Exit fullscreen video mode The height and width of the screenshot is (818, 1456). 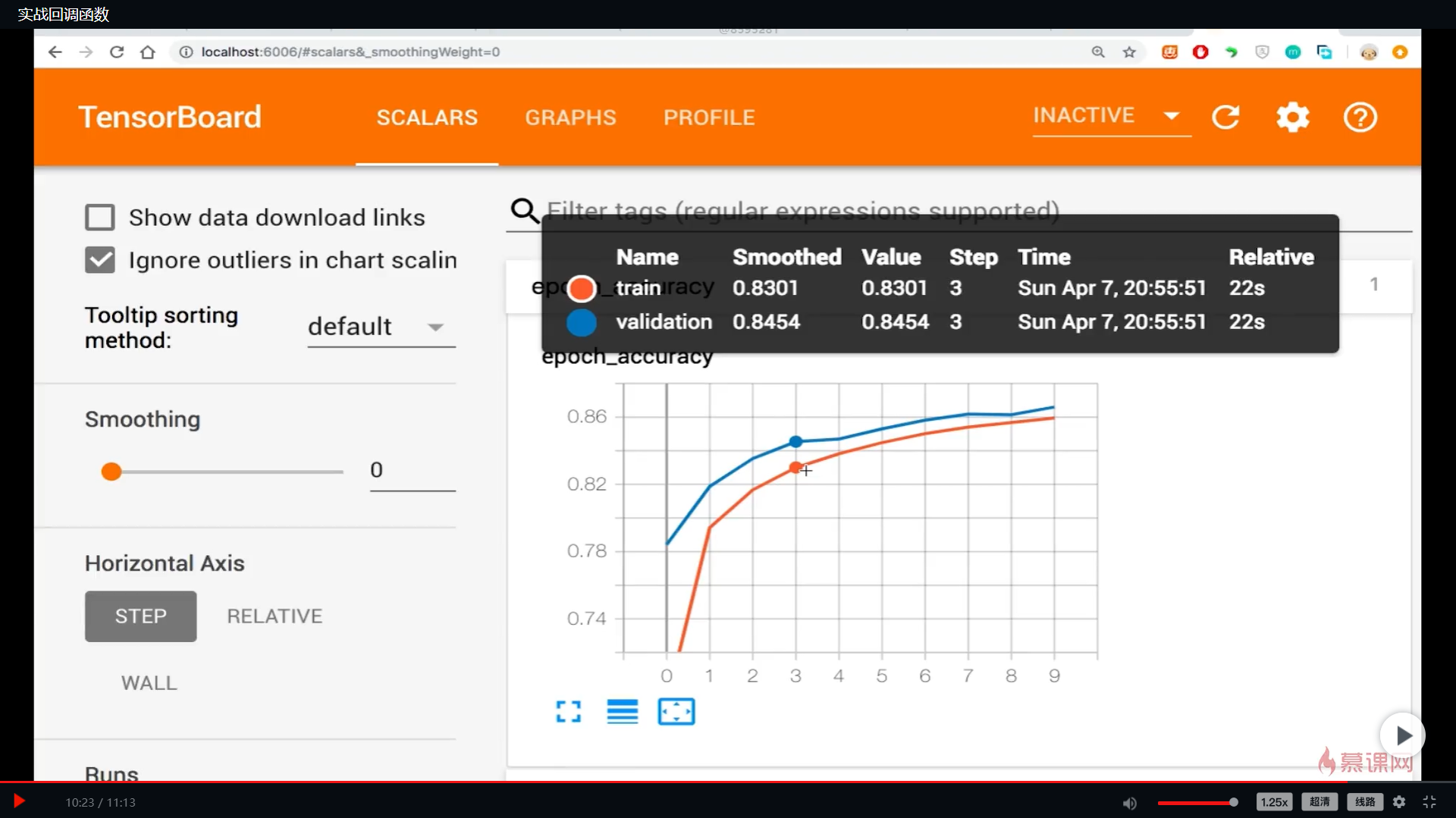1429,801
